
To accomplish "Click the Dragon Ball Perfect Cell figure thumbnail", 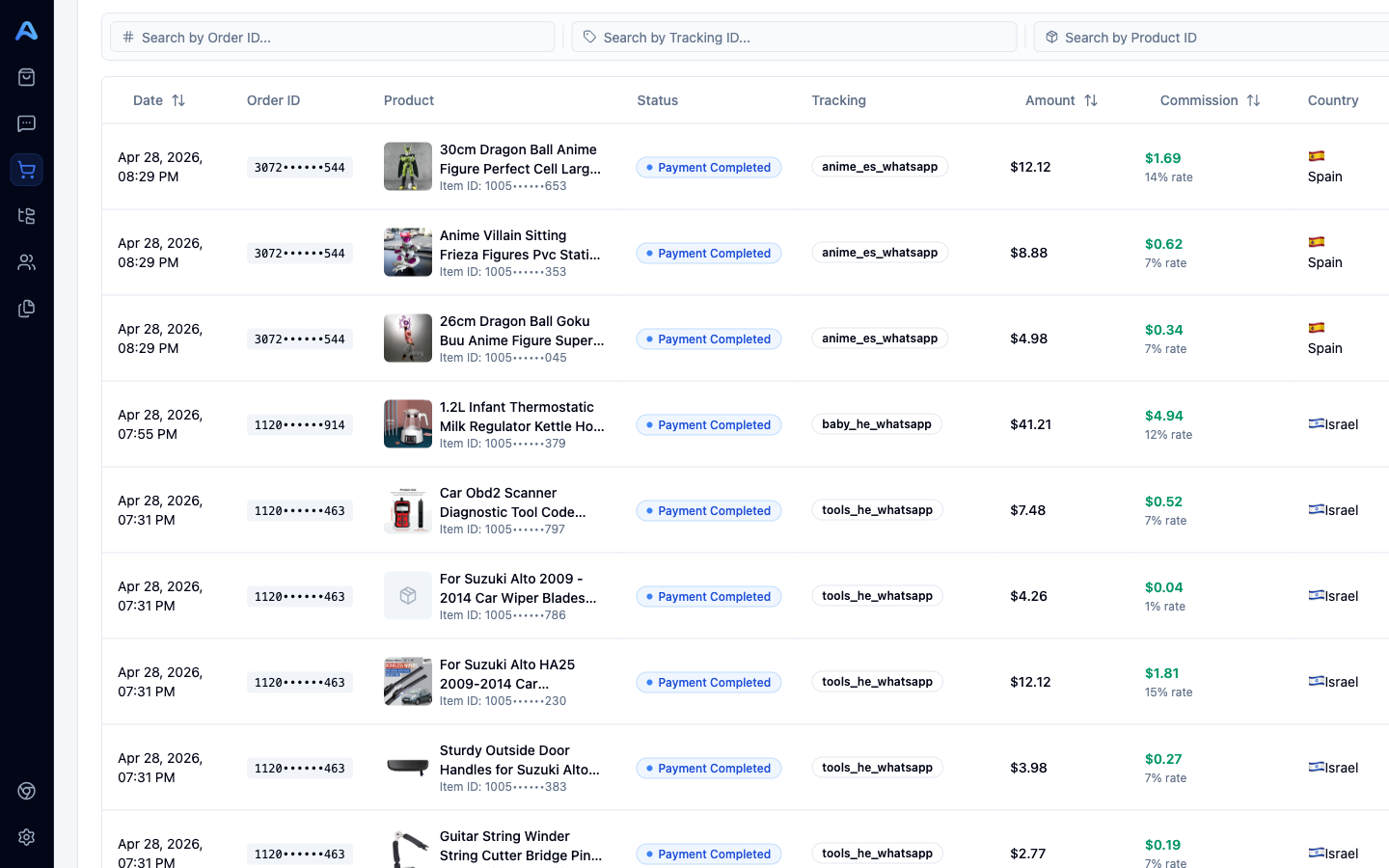I will pos(407,166).
